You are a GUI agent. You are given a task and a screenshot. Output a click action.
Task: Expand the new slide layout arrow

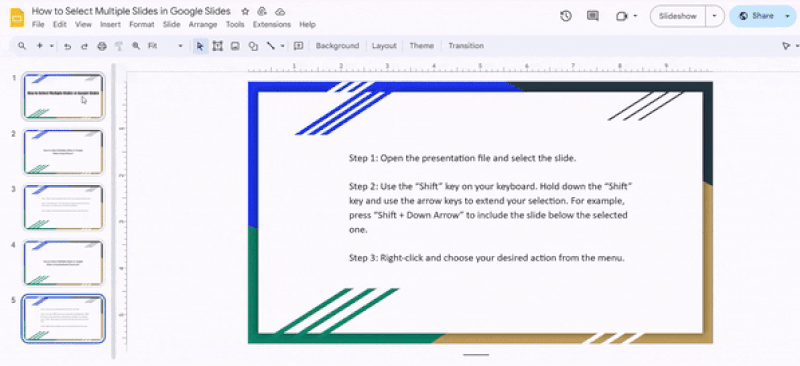pos(52,46)
